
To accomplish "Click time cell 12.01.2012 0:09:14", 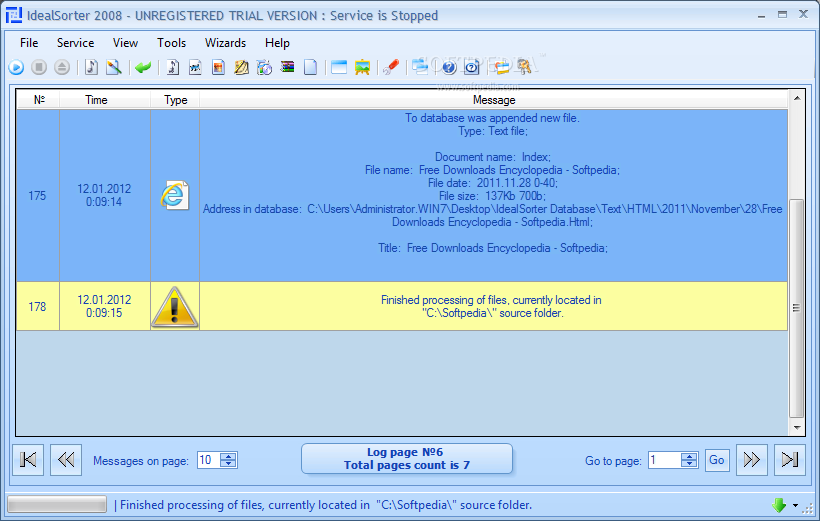I will tap(104, 195).
